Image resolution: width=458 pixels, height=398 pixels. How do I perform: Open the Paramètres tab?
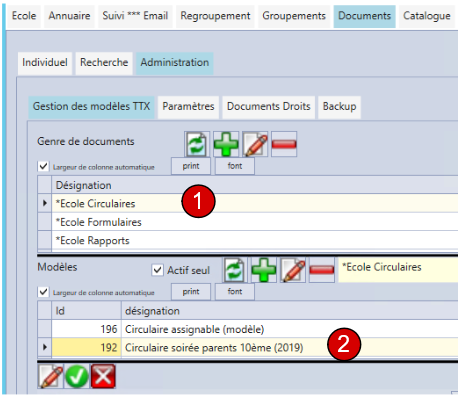click(188, 107)
